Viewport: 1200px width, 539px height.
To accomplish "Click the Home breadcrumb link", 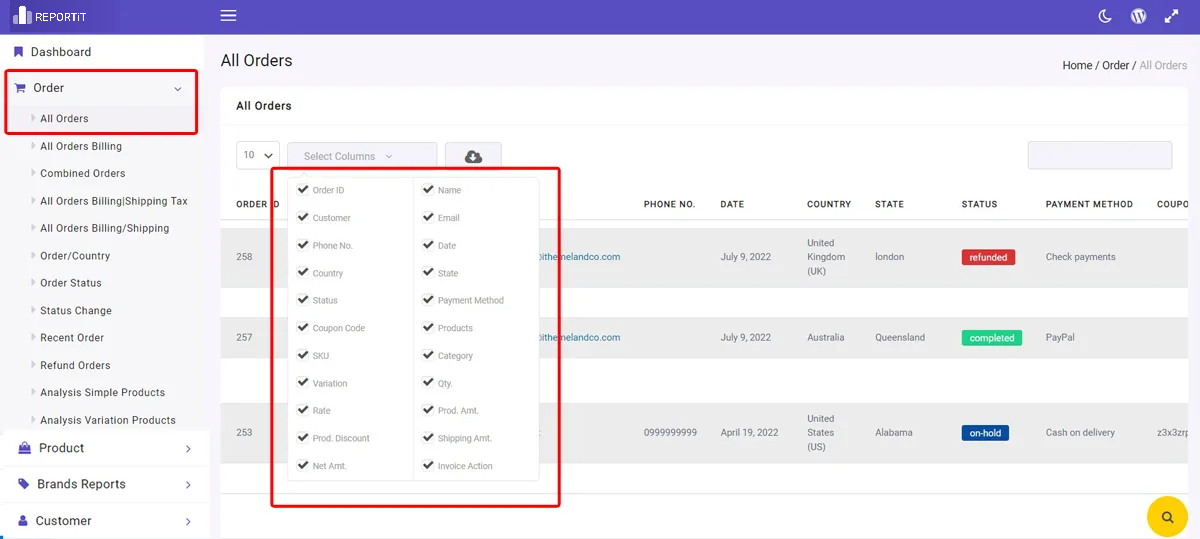I will point(1076,65).
